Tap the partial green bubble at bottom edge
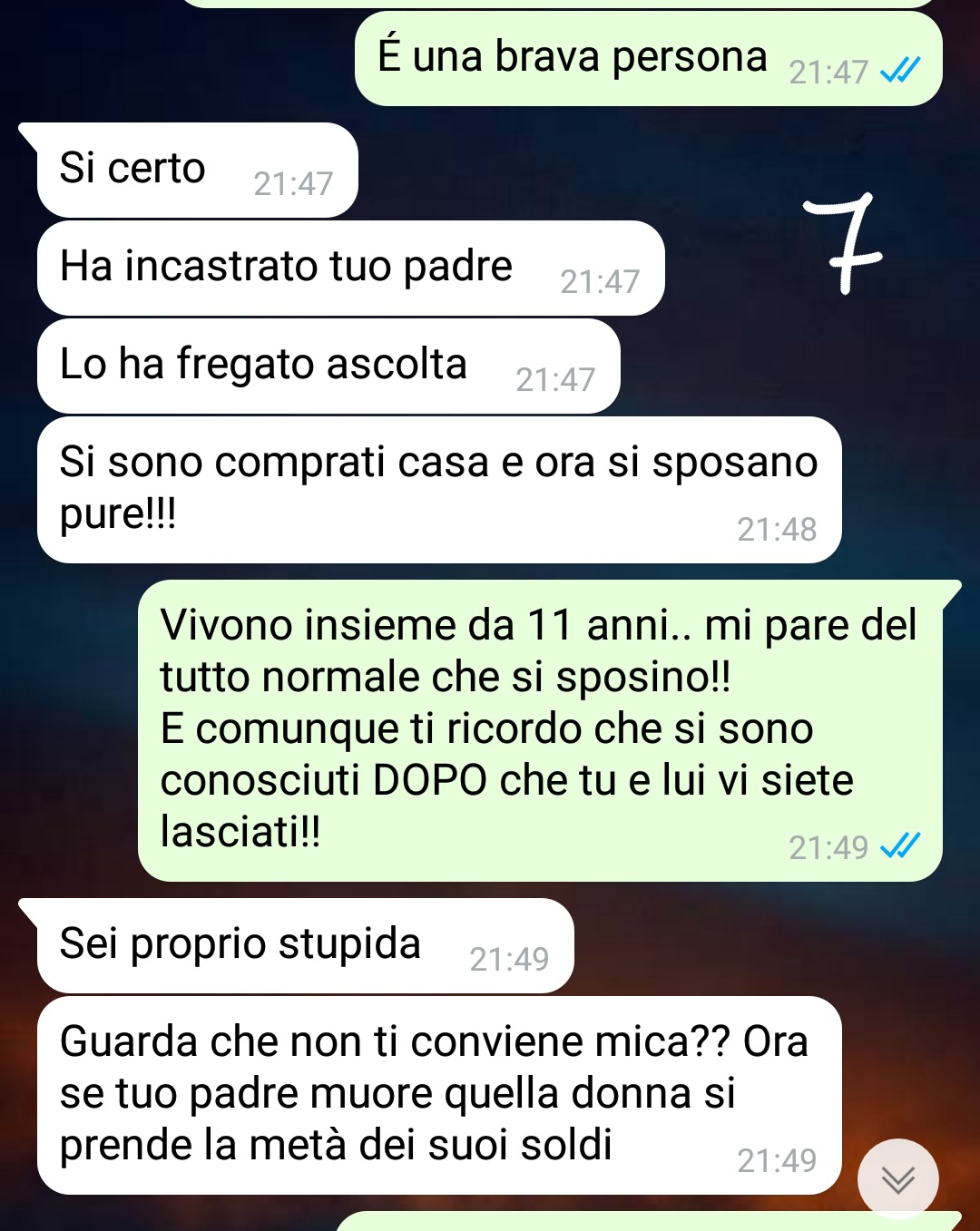Image resolution: width=980 pixels, height=1231 pixels. 649,1221
